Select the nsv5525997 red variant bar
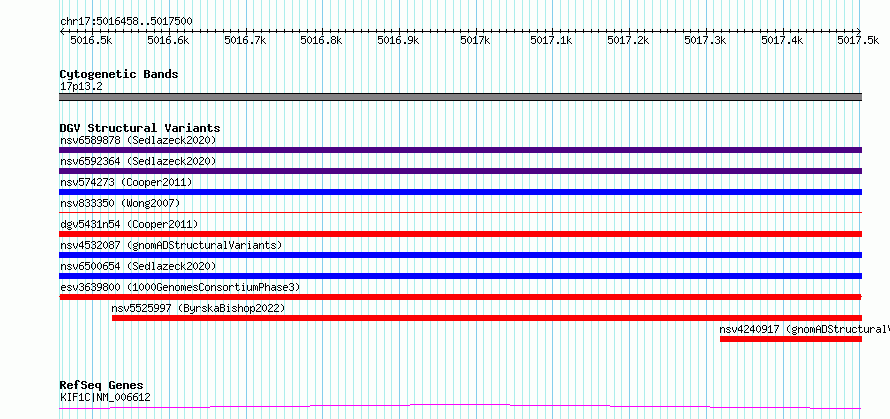 click(x=487, y=318)
